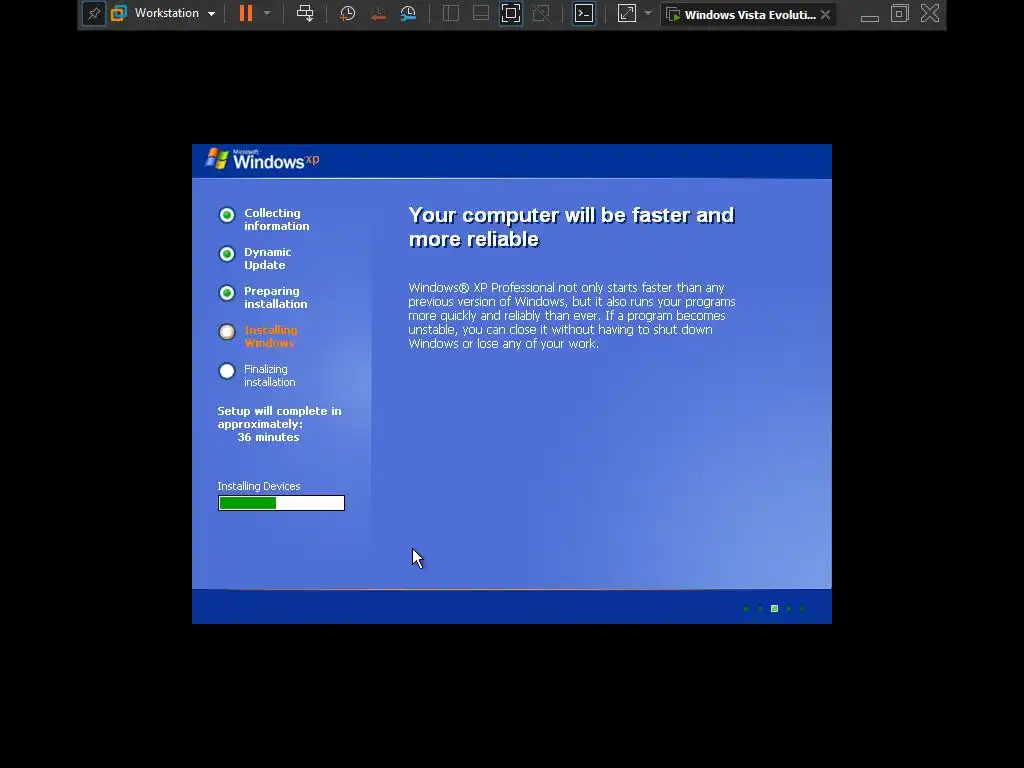Click the Unity mode icon

tap(541, 13)
